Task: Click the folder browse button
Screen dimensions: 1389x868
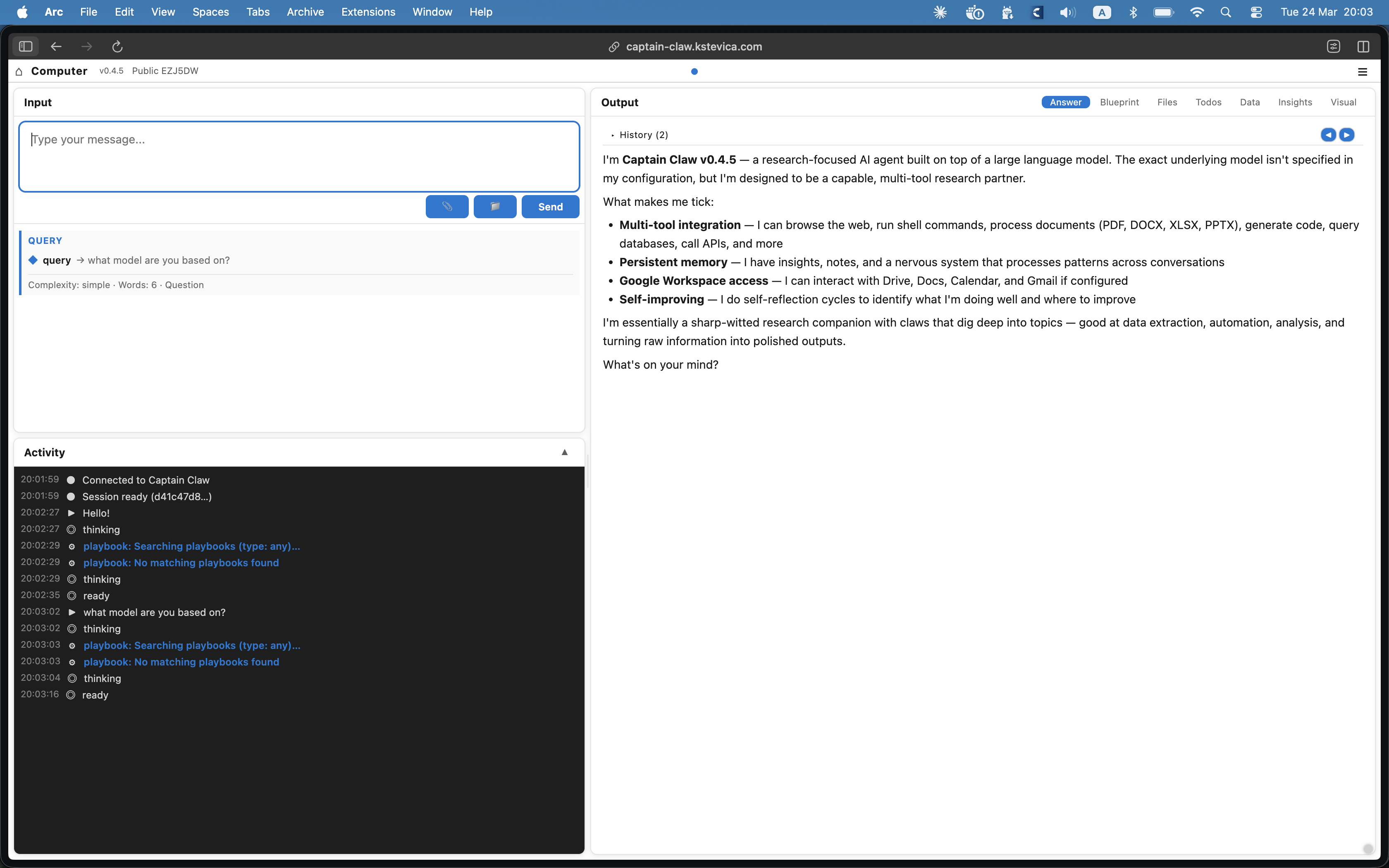Action: point(495,207)
